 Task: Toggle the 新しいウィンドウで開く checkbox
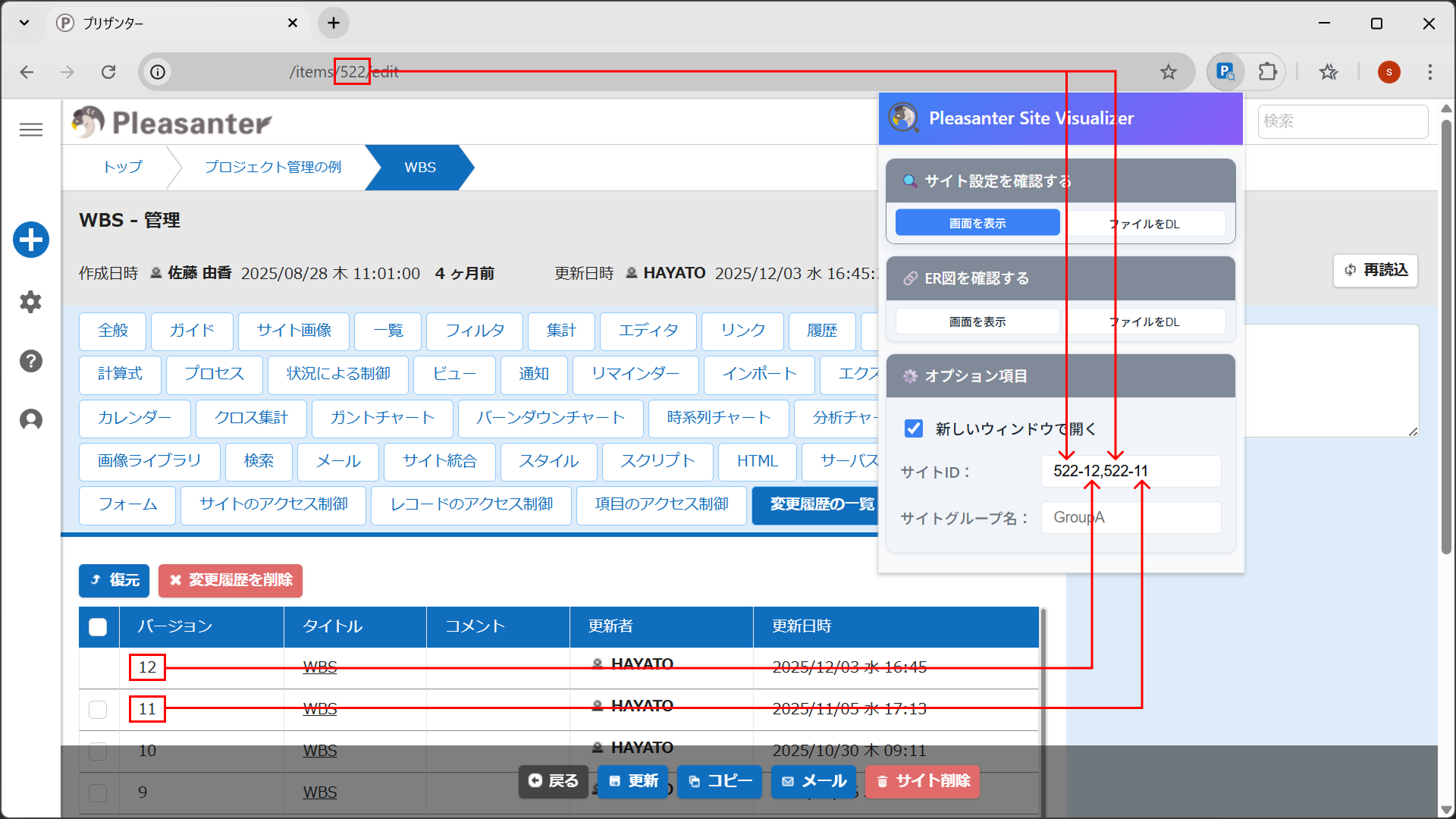(x=914, y=428)
